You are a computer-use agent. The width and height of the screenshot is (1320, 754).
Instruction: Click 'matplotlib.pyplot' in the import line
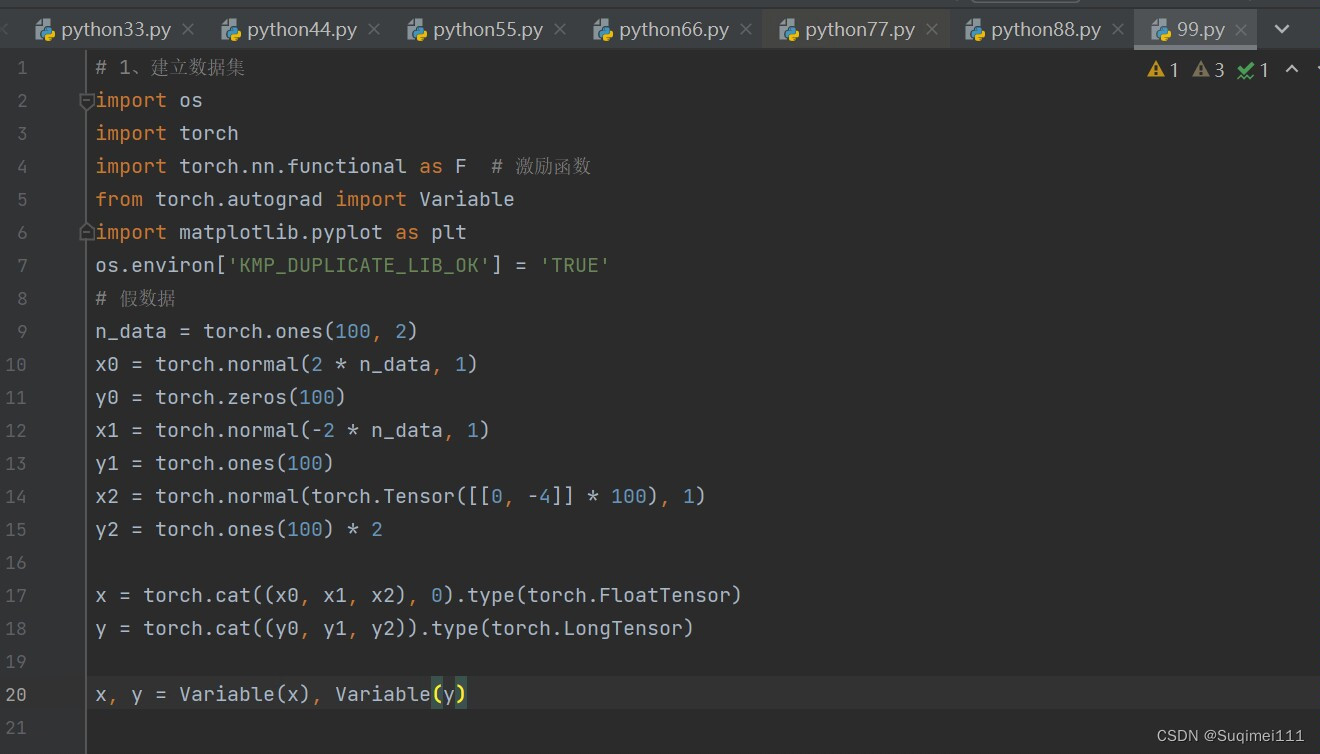pos(281,232)
